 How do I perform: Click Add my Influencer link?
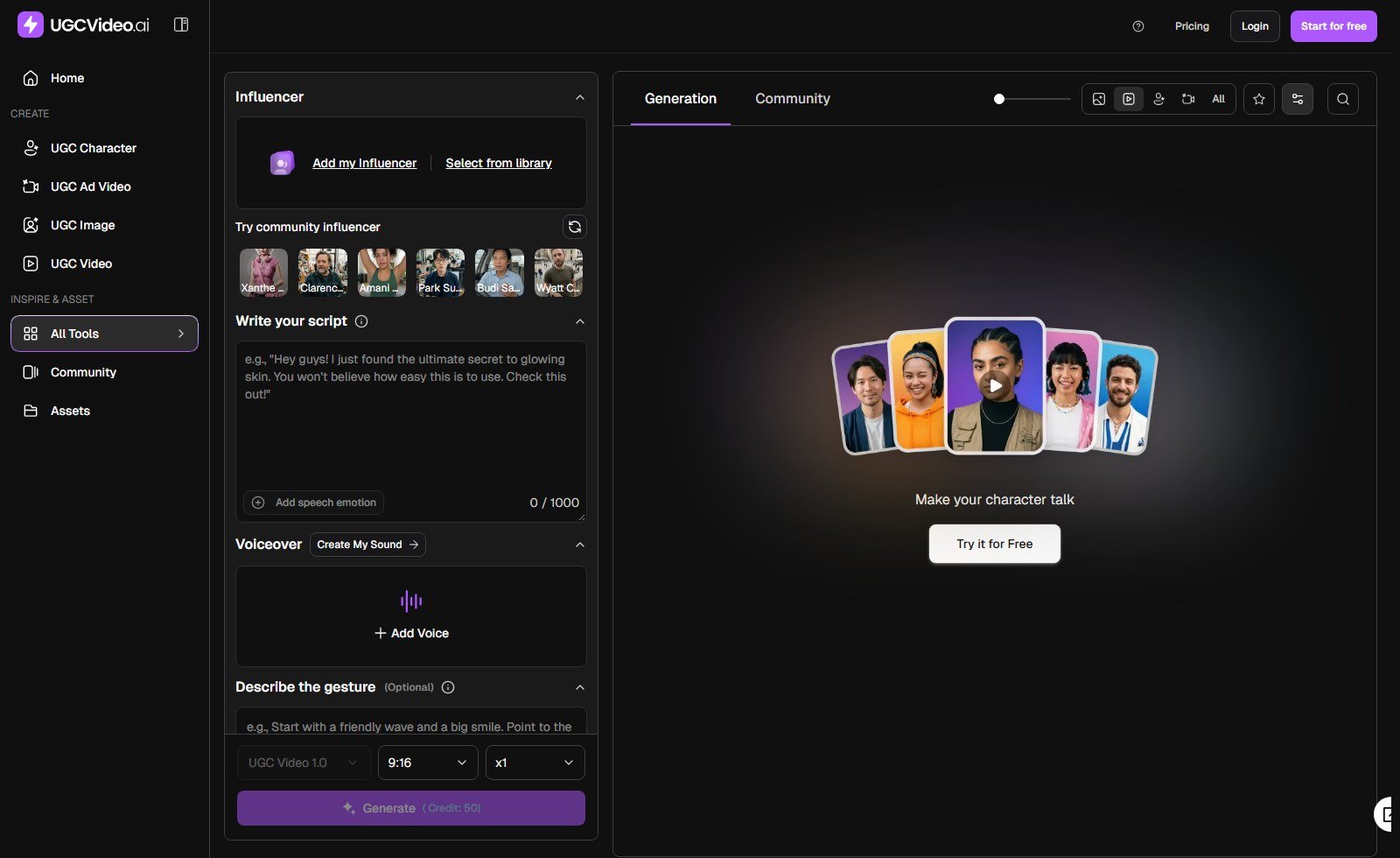(x=365, y=163)
